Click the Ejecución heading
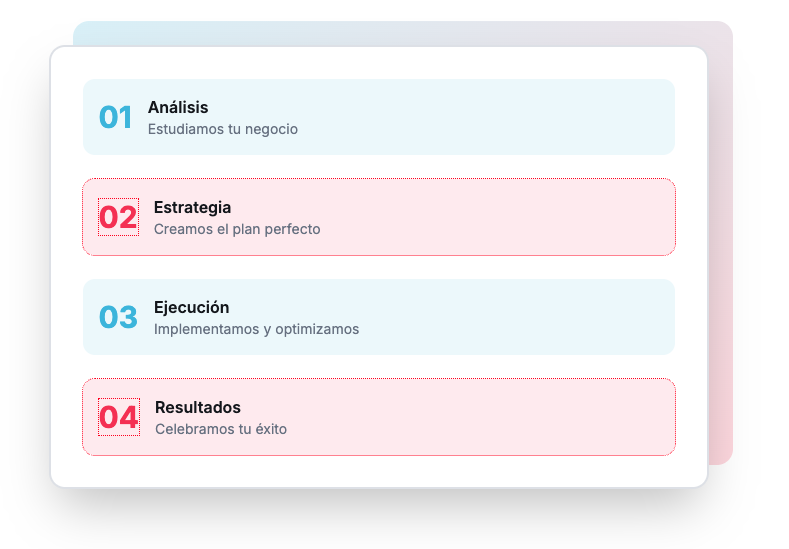The image size is (789, 549). [191, 307]
